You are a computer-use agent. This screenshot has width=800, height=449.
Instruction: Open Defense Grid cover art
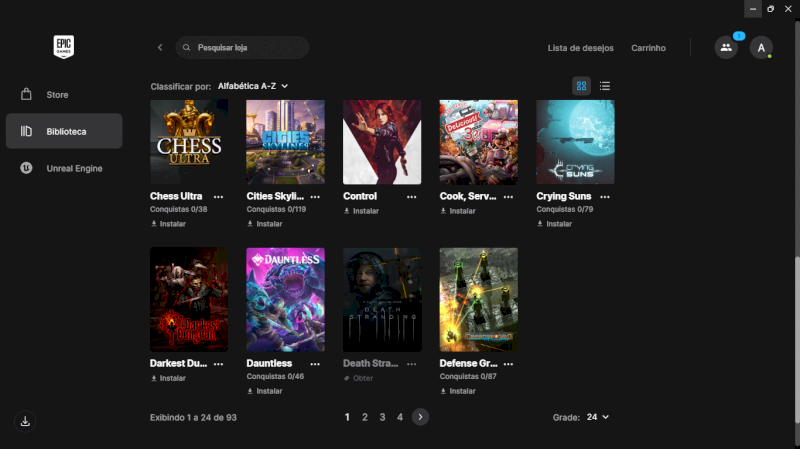[479, 300]
